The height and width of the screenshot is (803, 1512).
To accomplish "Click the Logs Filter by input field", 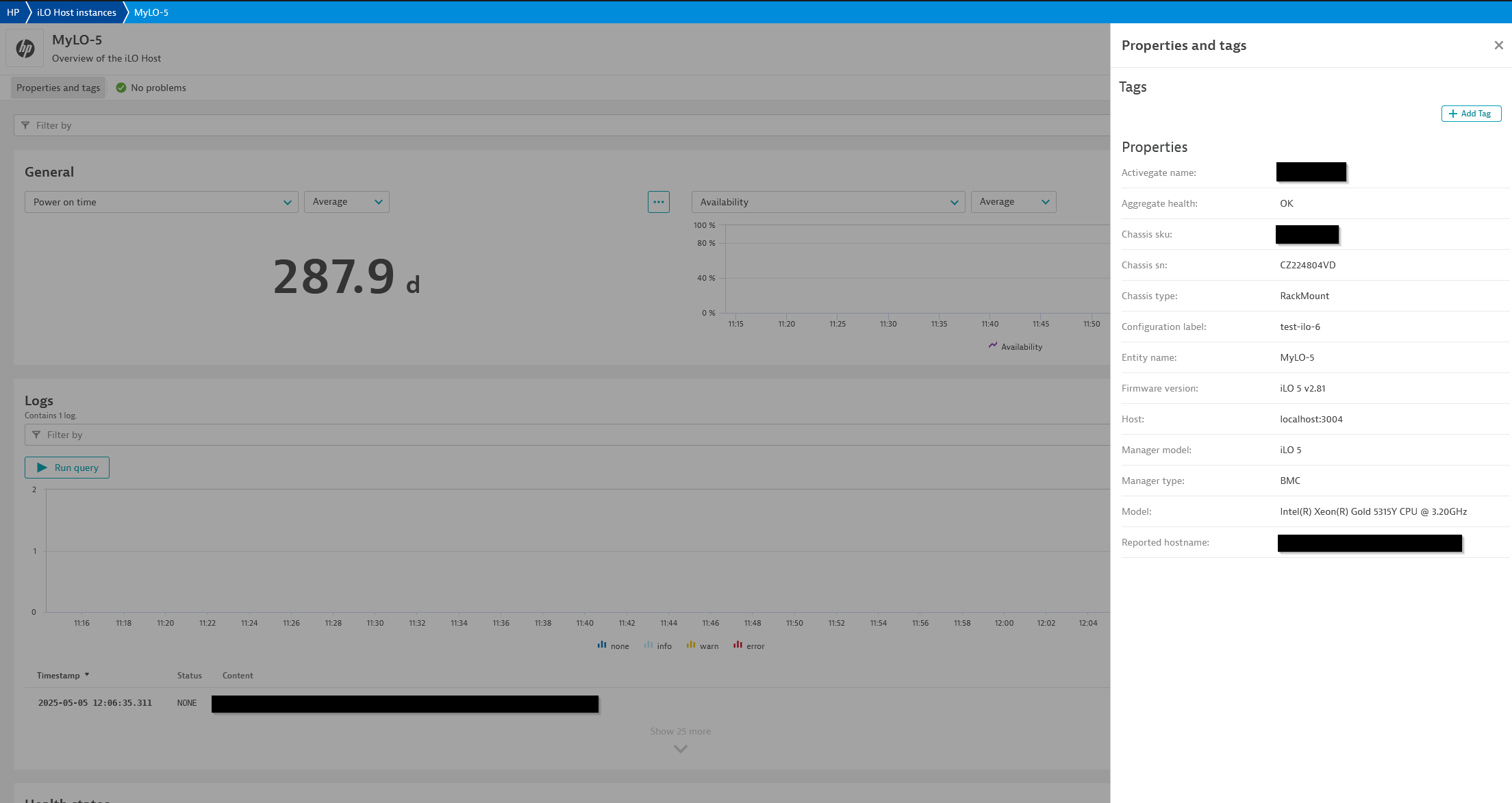I will coord(567,435).
